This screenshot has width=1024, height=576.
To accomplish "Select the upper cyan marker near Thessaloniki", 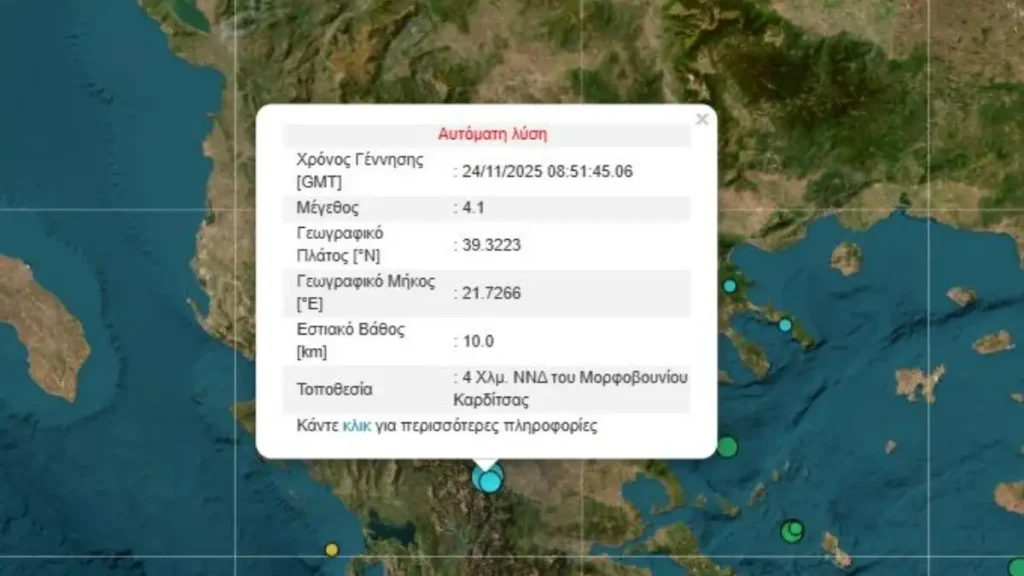I will (x=730, y=286).
